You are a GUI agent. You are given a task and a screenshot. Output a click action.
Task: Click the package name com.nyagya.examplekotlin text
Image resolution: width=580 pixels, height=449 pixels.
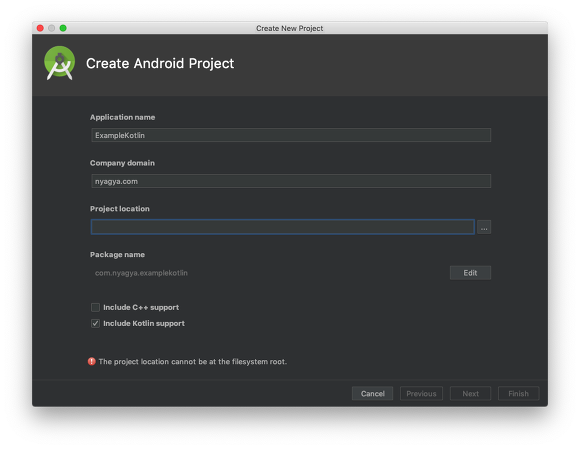(x=141, y=273)
